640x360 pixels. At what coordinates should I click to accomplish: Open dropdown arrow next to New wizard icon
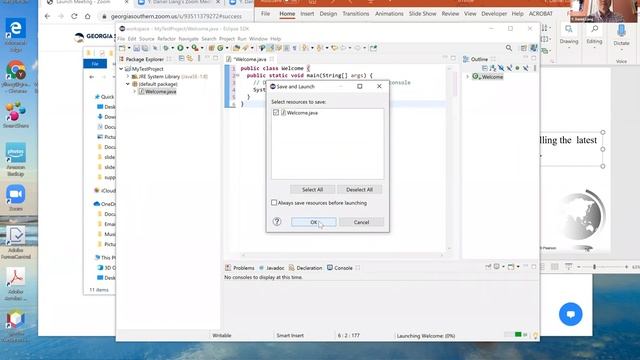(x=129, y=48)
